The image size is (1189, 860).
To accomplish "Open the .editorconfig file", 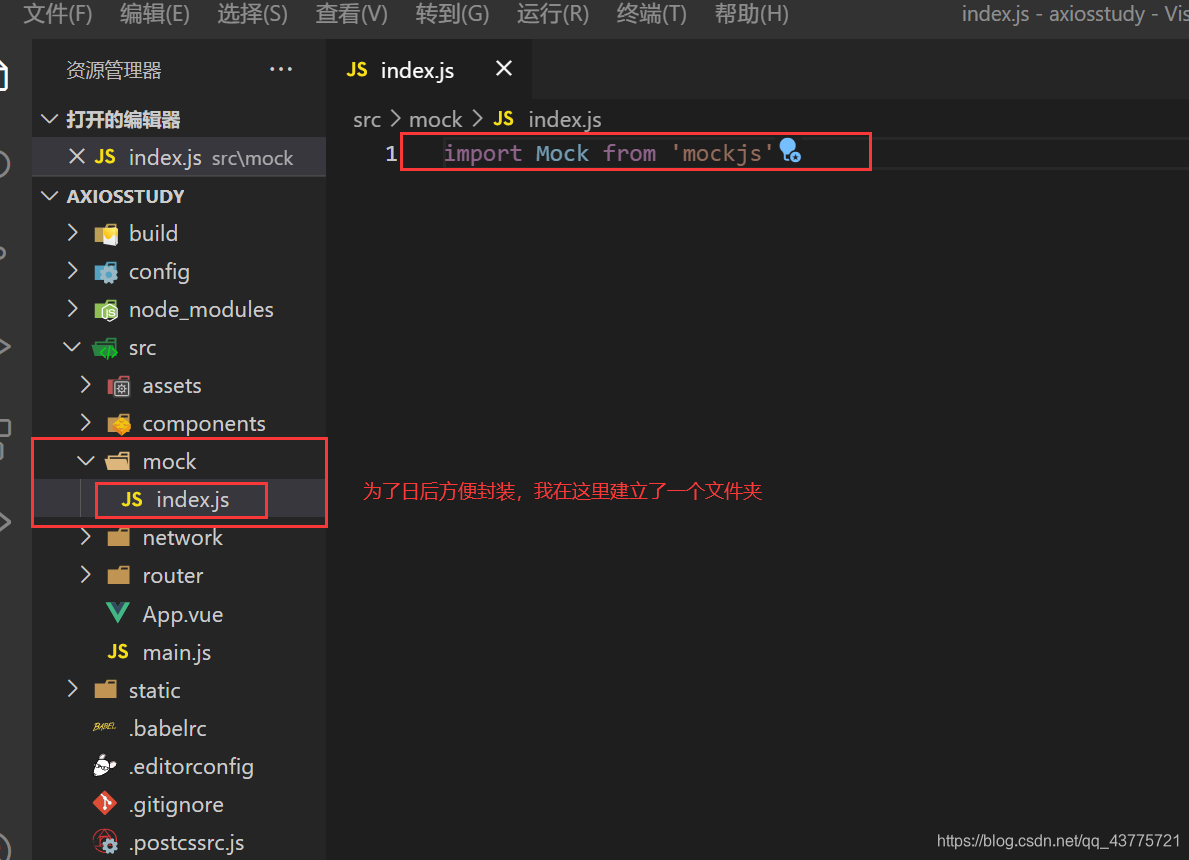I will tap(191, 766).
